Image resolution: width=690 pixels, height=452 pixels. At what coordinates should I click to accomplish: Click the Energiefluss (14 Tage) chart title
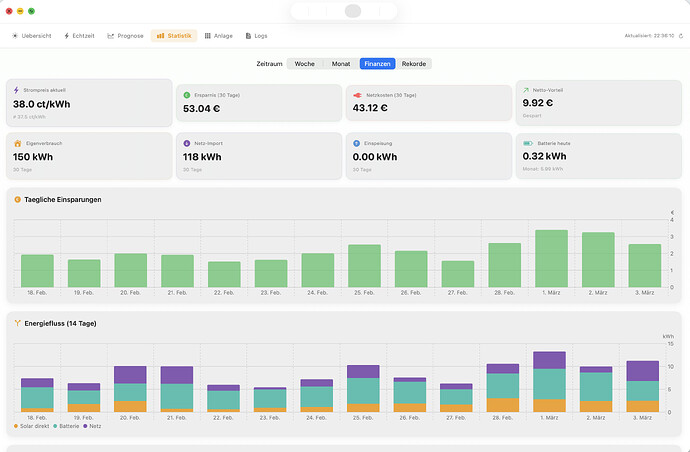[x=60, y=323]
